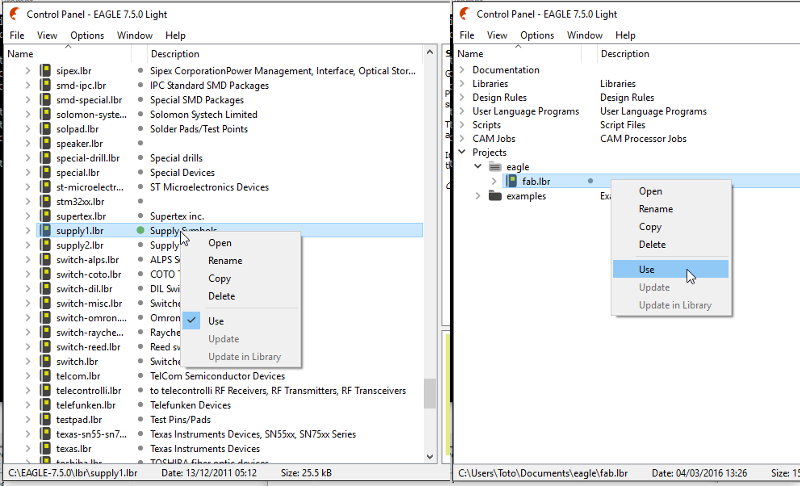
Task: Click the texas.lbr library book icon
Action: (x=45, y=449)
